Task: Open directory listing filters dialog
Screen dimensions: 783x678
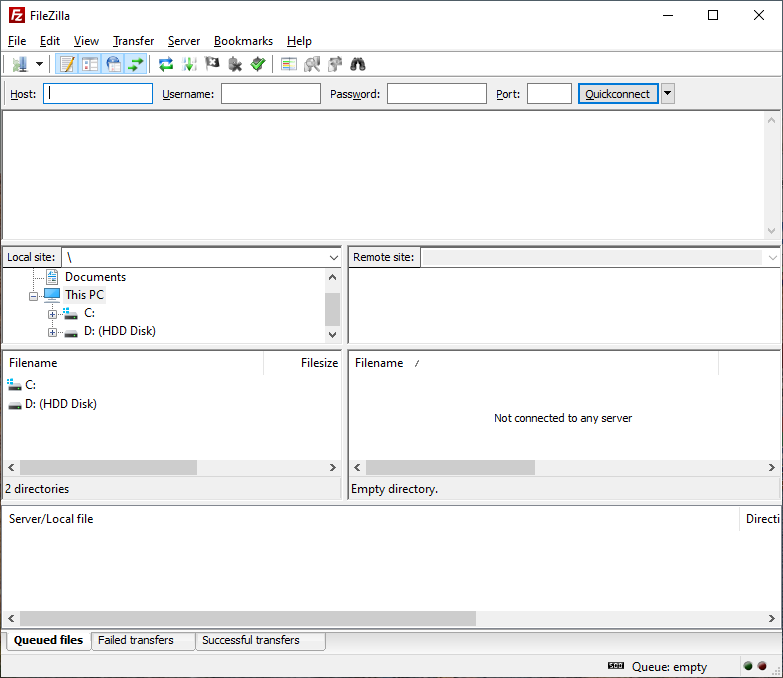Action: 289,64
